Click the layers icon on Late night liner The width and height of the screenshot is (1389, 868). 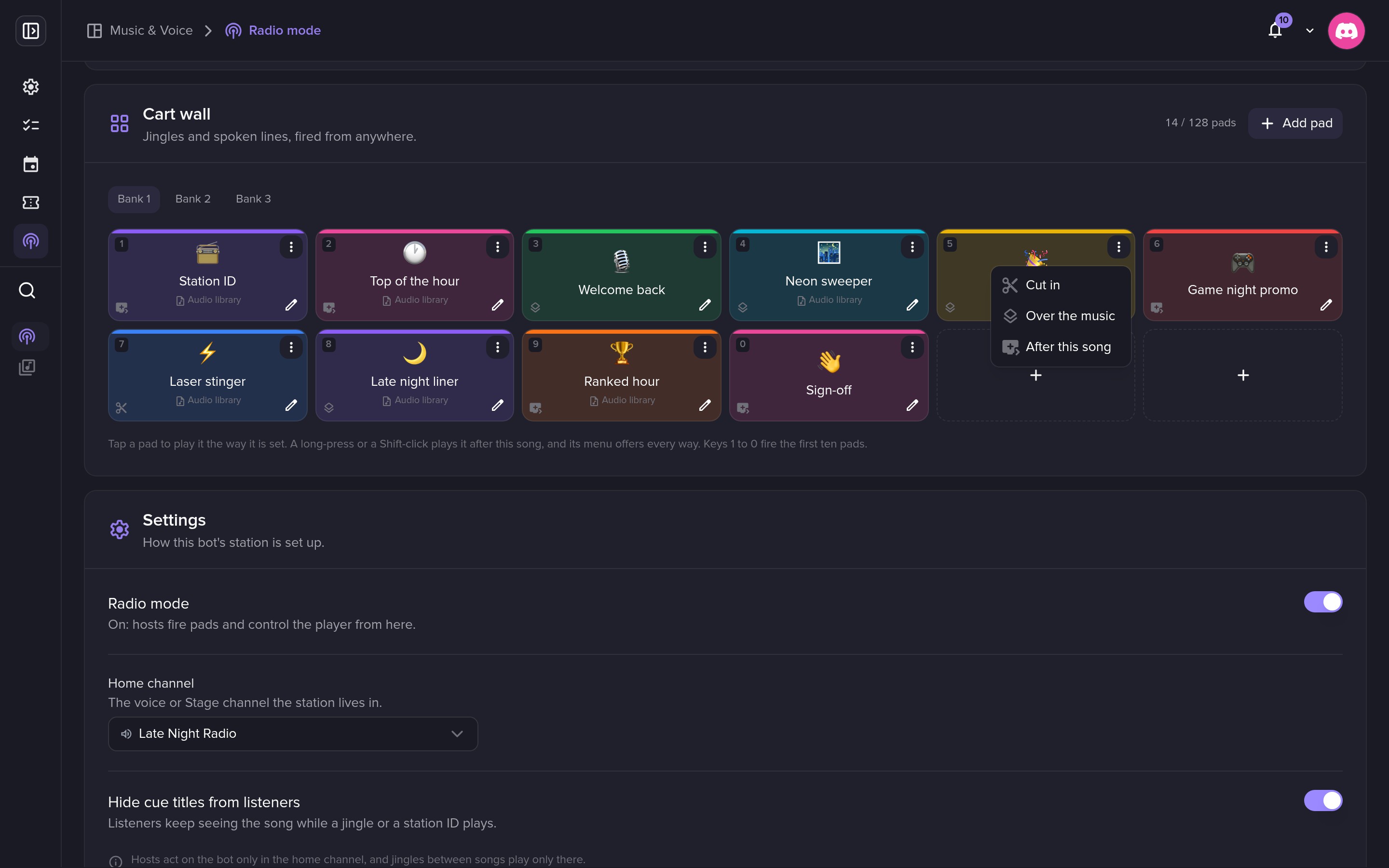pyautogui.click(x=329, y=408)
